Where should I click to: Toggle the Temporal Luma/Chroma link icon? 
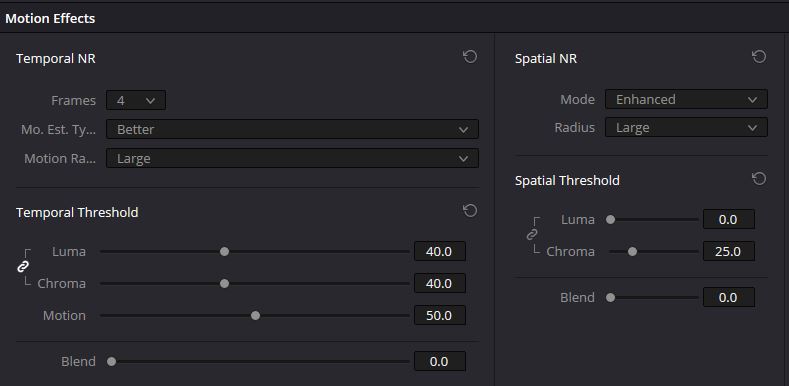point(23,267)
